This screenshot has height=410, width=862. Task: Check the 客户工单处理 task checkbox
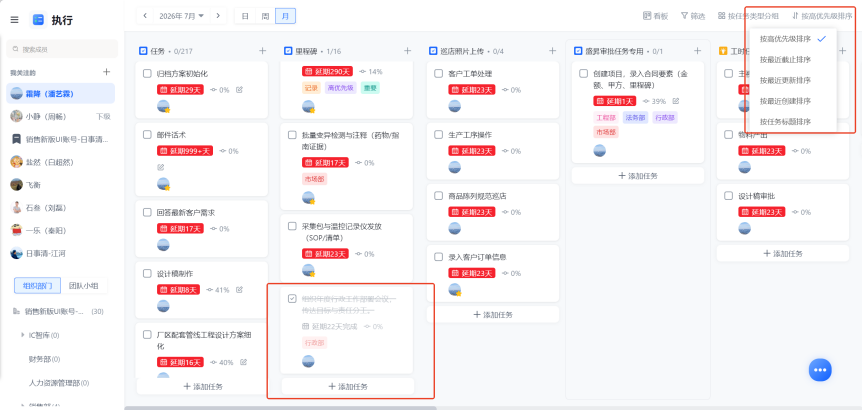pos(438,74)
